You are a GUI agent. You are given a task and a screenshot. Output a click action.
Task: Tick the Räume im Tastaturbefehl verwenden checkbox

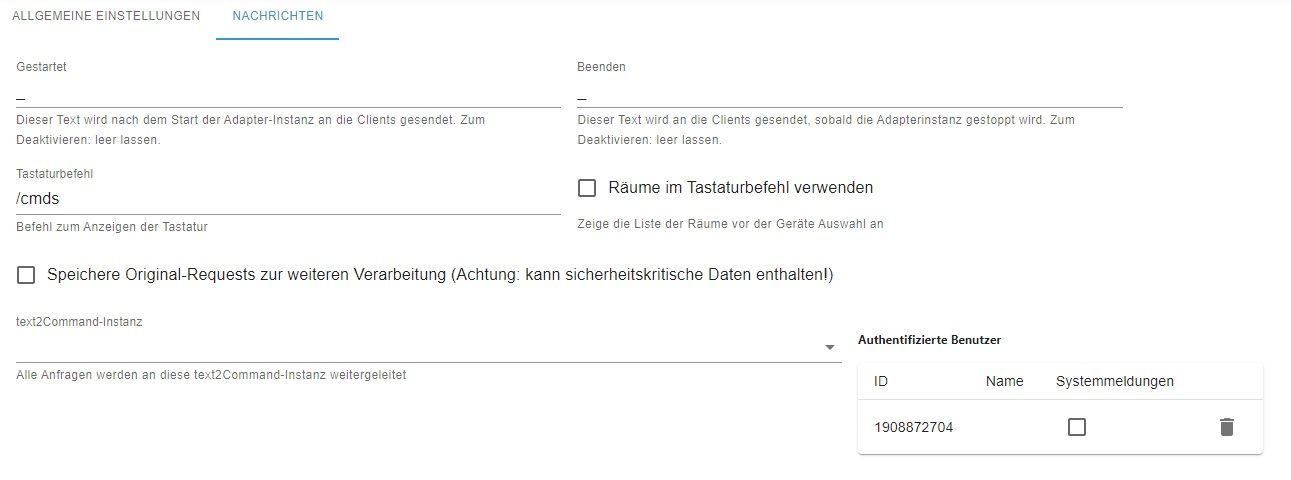[588, 188]
